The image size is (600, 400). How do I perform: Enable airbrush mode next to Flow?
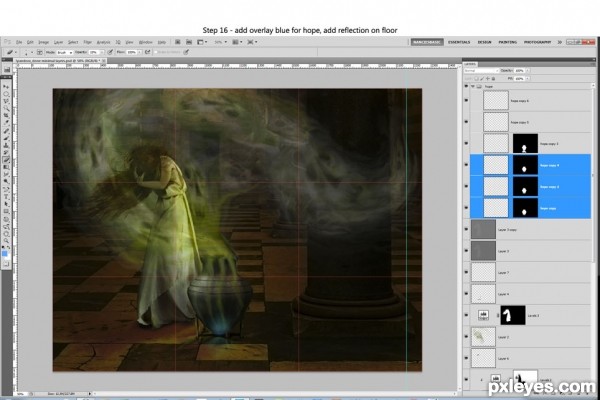(147, 52)
